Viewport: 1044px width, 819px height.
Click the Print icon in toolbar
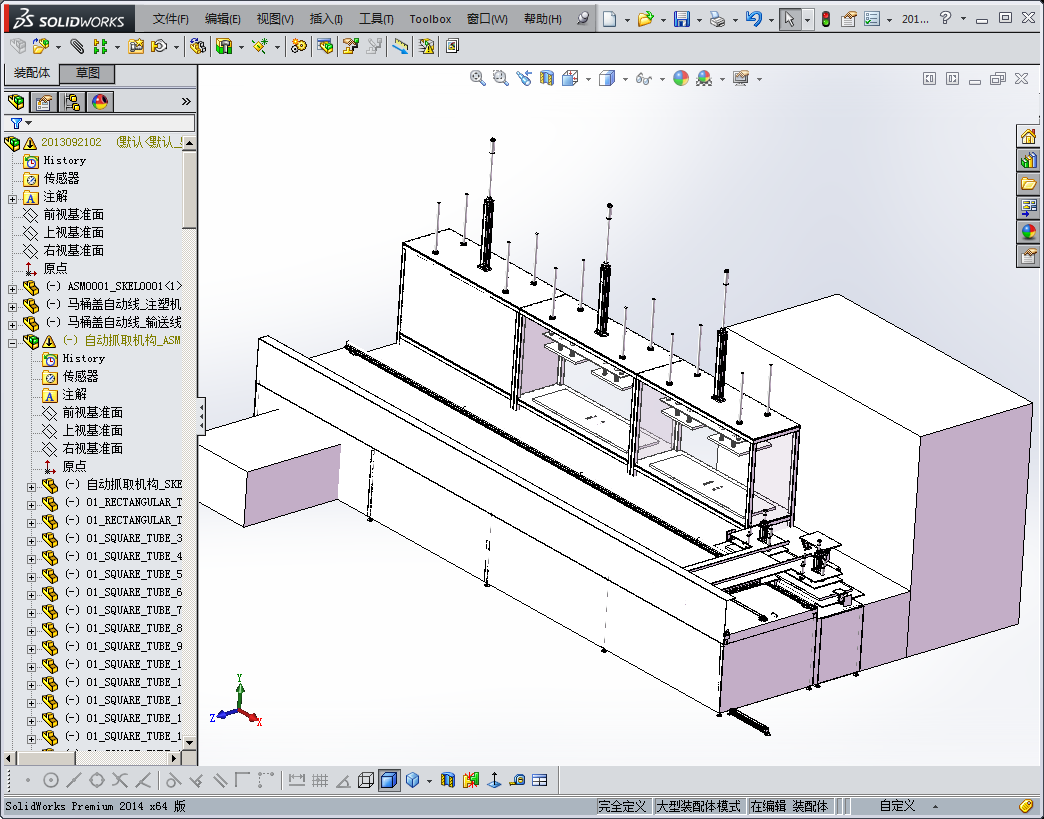coord(717,19)
